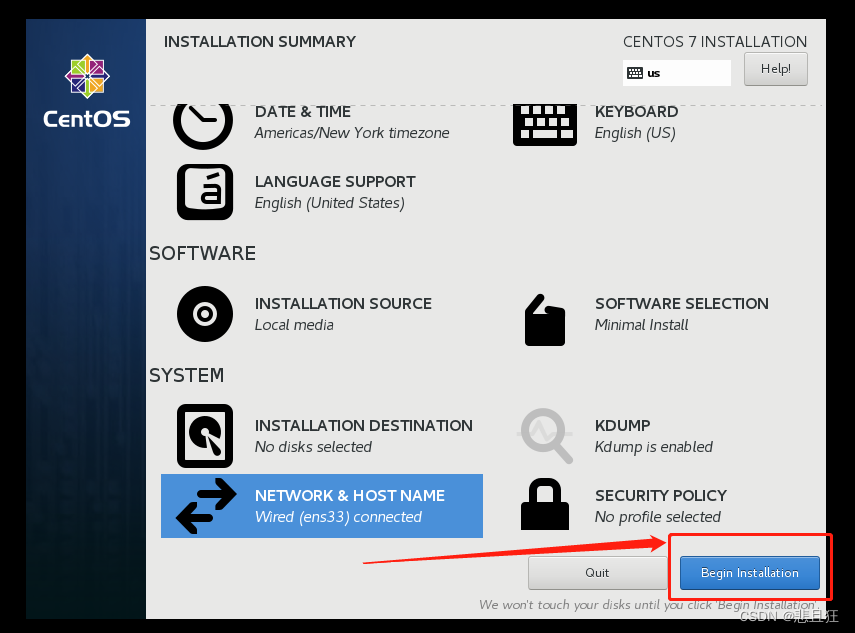Click the 'us' keyboard layout field
This screenshot has width=855, height=633.
click(677, 73)
